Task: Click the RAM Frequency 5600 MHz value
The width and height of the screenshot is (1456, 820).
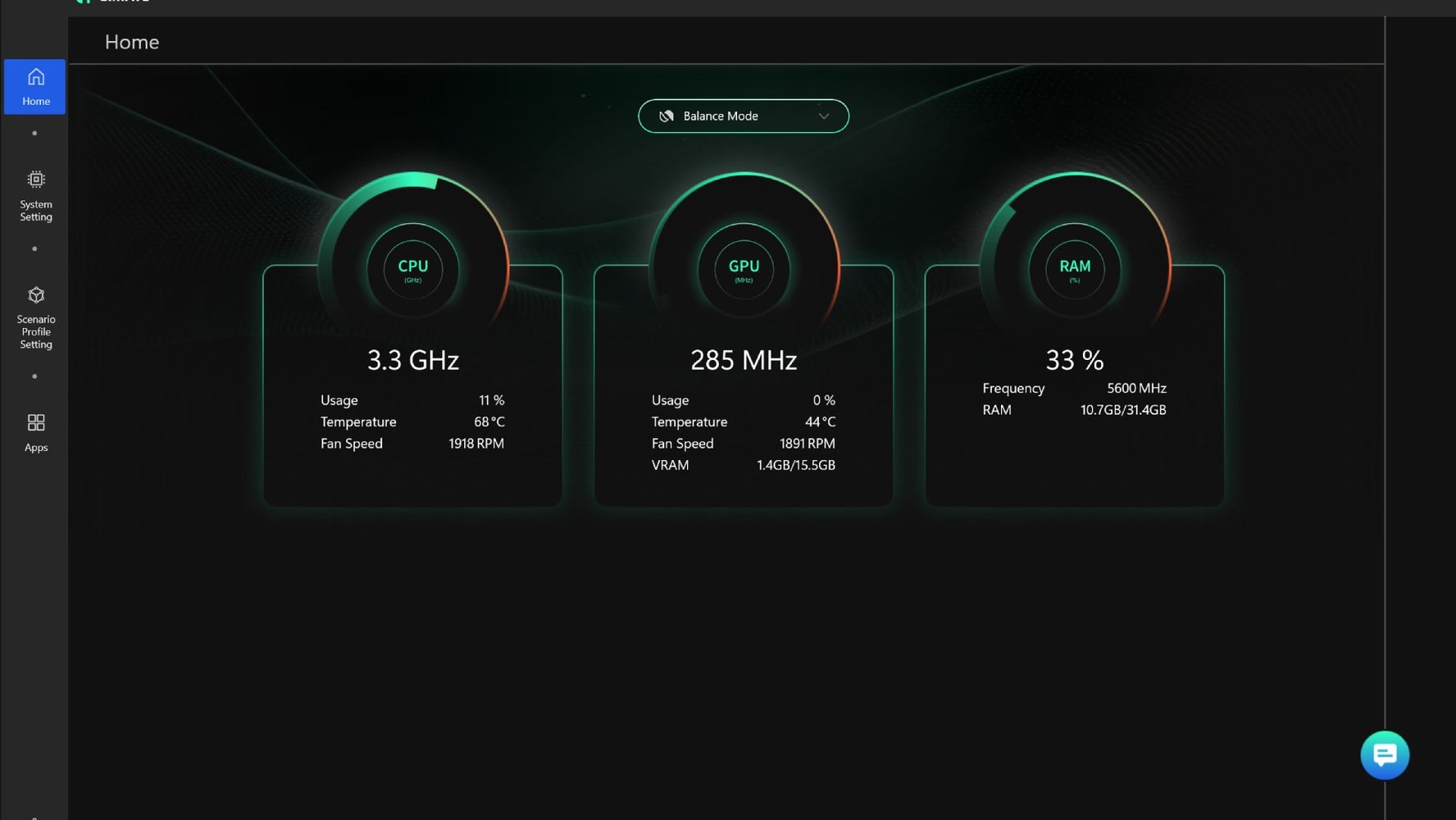Action: pyautogui.click(x=1136, y=388)
